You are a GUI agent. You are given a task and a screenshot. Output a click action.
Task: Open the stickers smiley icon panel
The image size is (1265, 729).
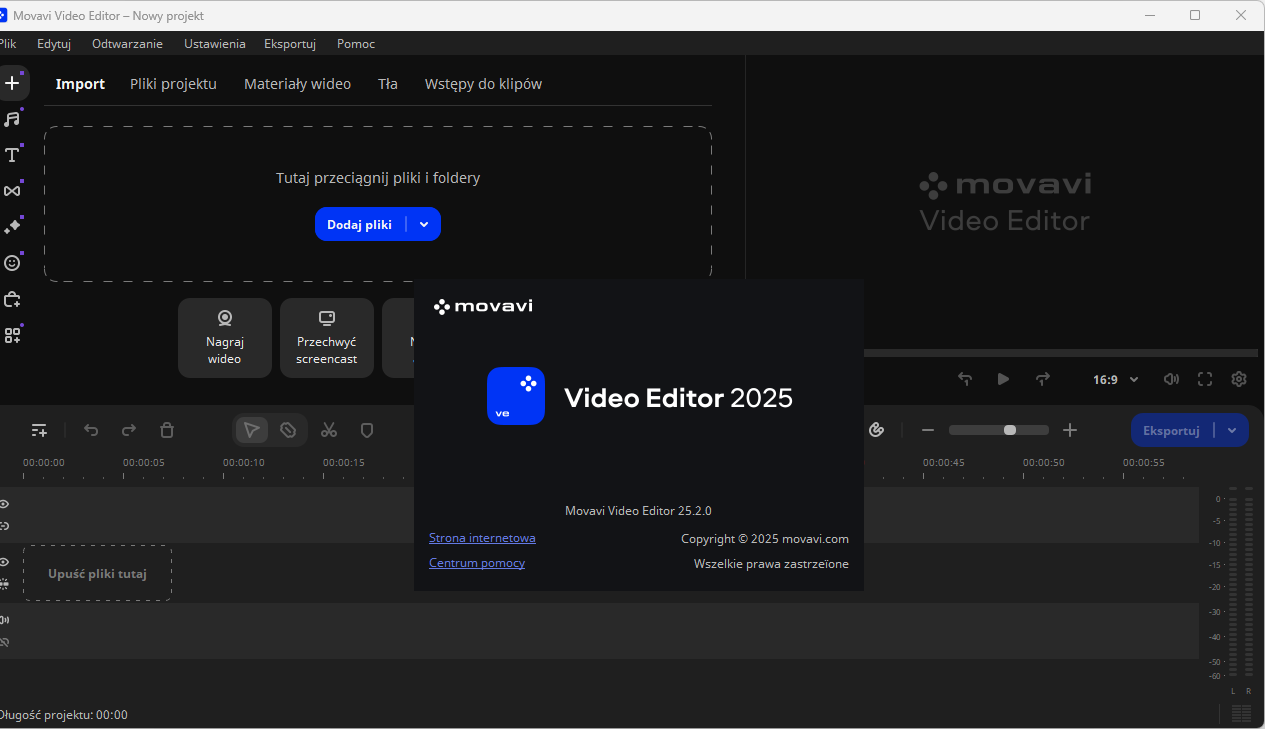click(12, 263)
